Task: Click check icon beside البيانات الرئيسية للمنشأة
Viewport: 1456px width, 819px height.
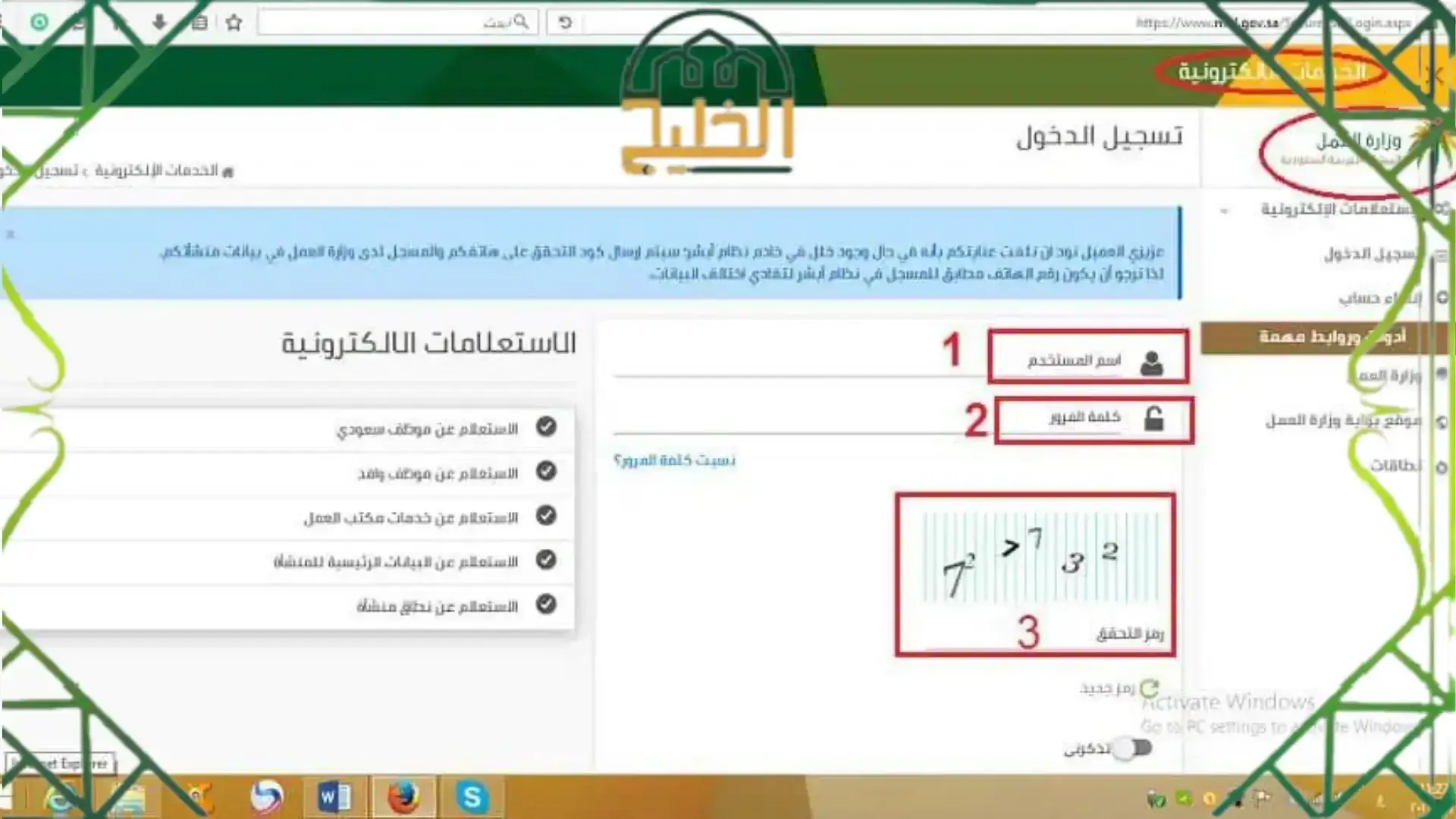Action: 546,560
